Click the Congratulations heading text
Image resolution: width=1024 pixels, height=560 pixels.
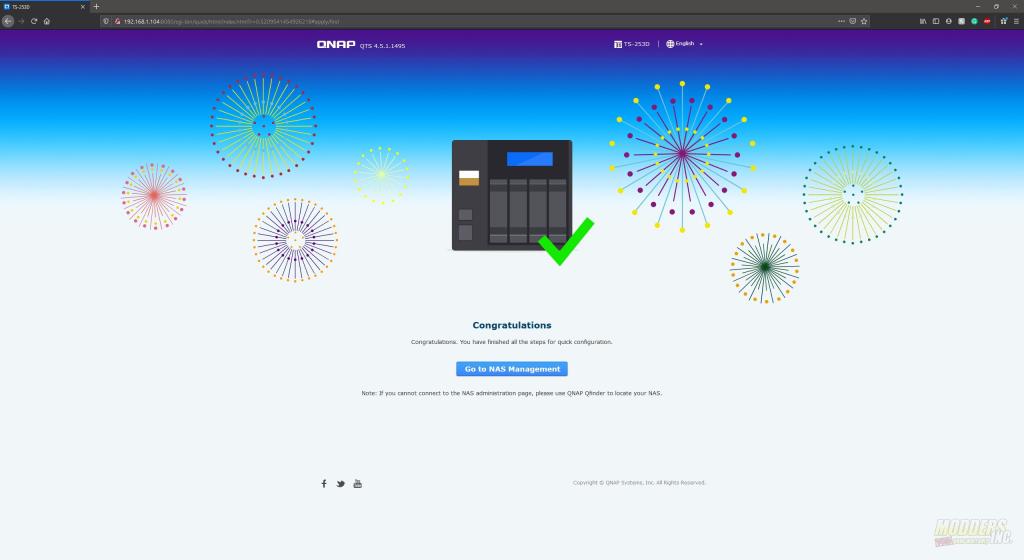tap(512, 325)
